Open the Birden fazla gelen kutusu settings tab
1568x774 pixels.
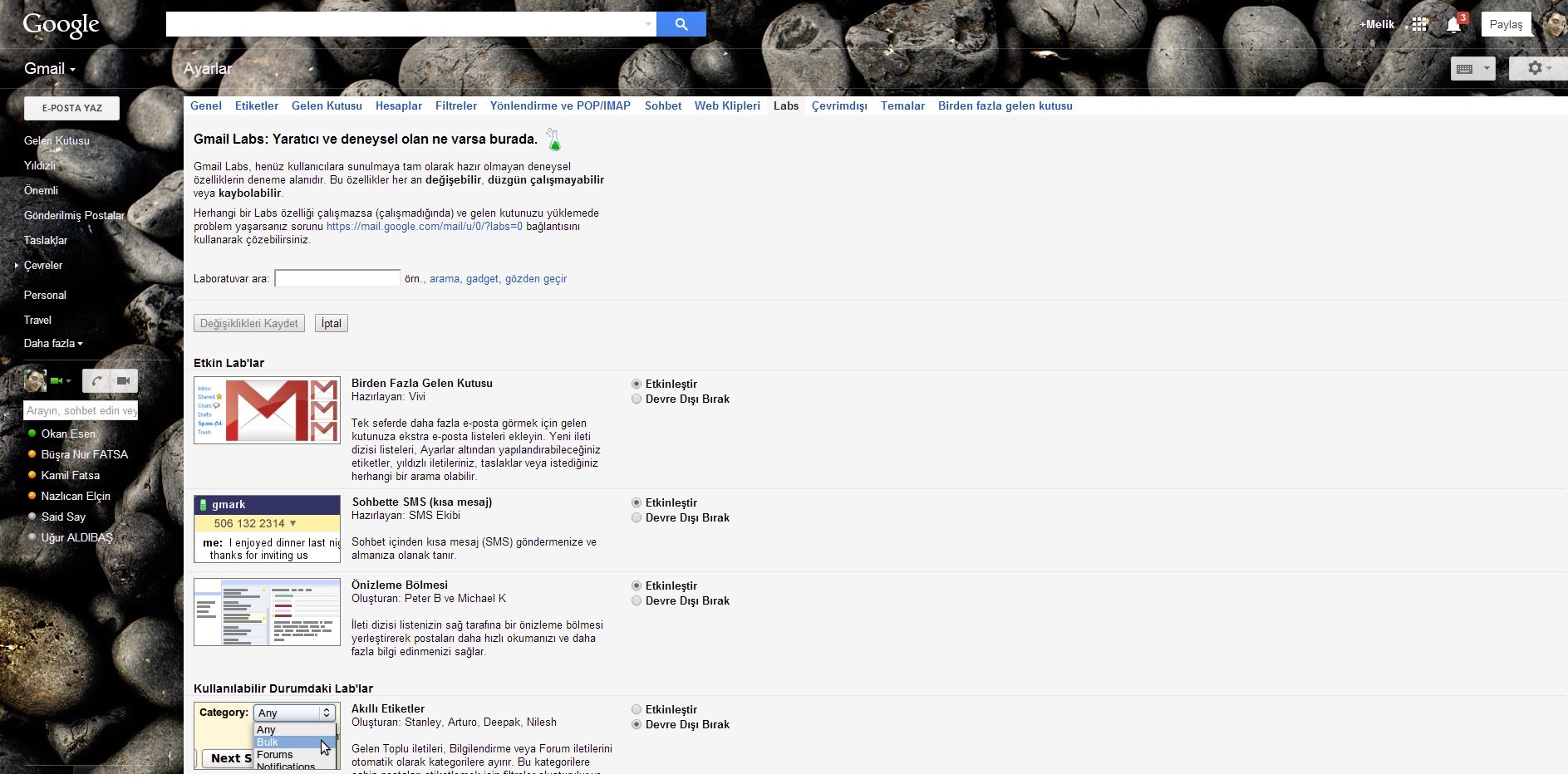1005,105
